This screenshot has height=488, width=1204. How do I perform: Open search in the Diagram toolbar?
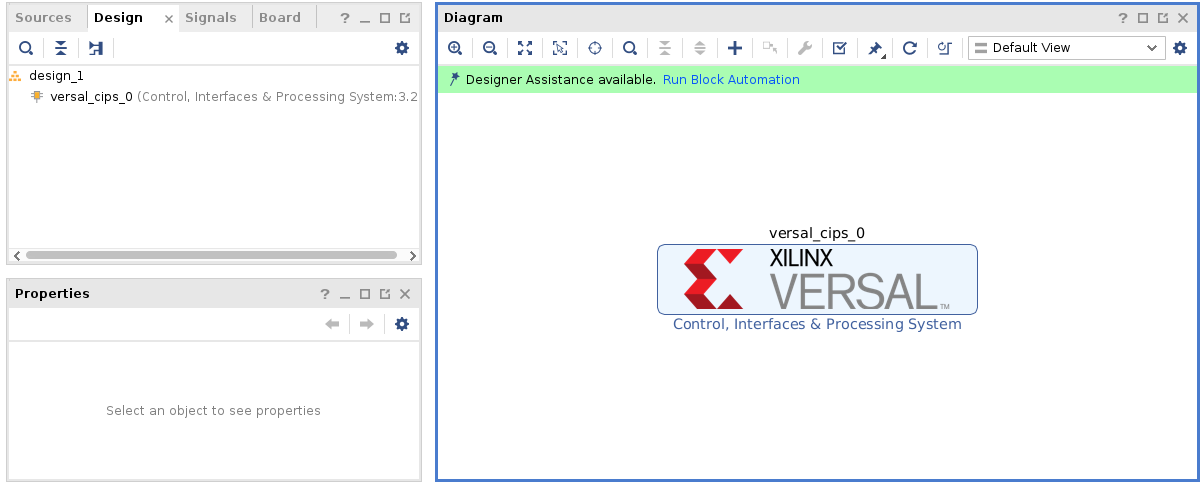(630, 48)
